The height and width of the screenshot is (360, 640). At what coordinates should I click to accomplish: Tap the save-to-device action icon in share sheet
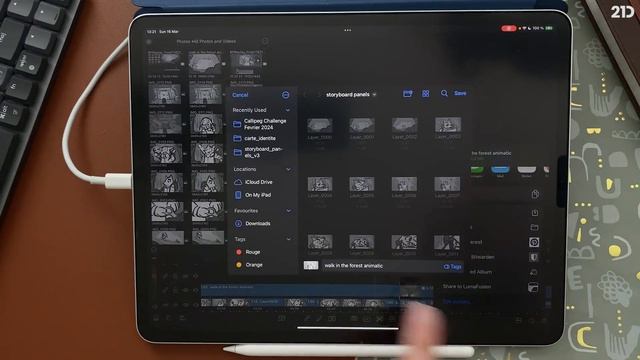click(535, 213)
